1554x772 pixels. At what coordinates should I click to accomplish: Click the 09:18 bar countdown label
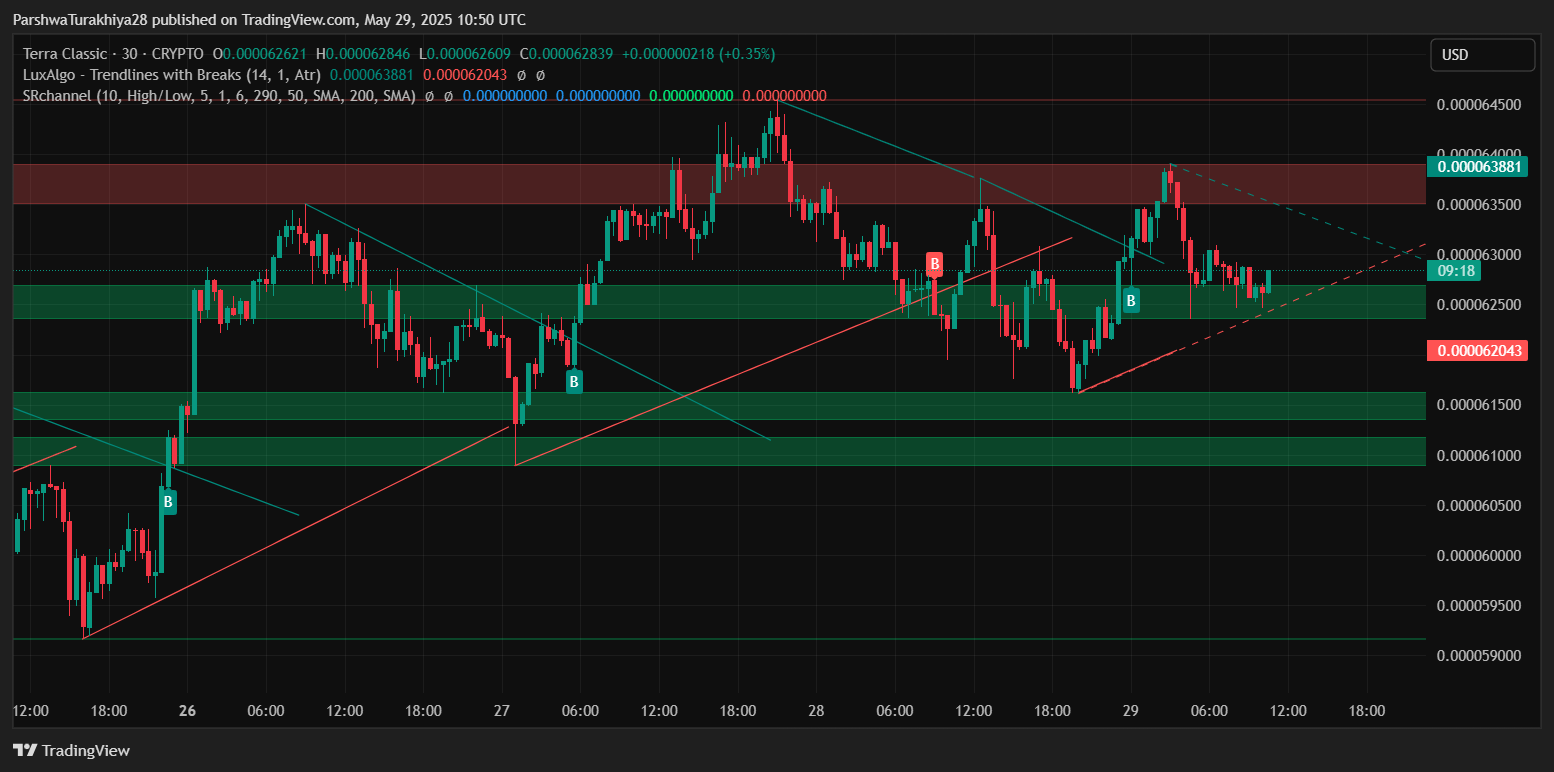tap(1453, 270)
